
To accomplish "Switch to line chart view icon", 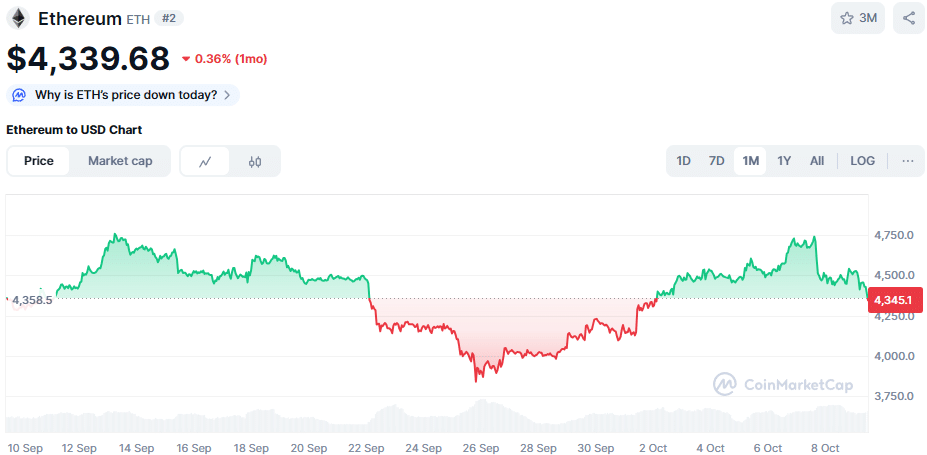I will (x=205, y=161).
